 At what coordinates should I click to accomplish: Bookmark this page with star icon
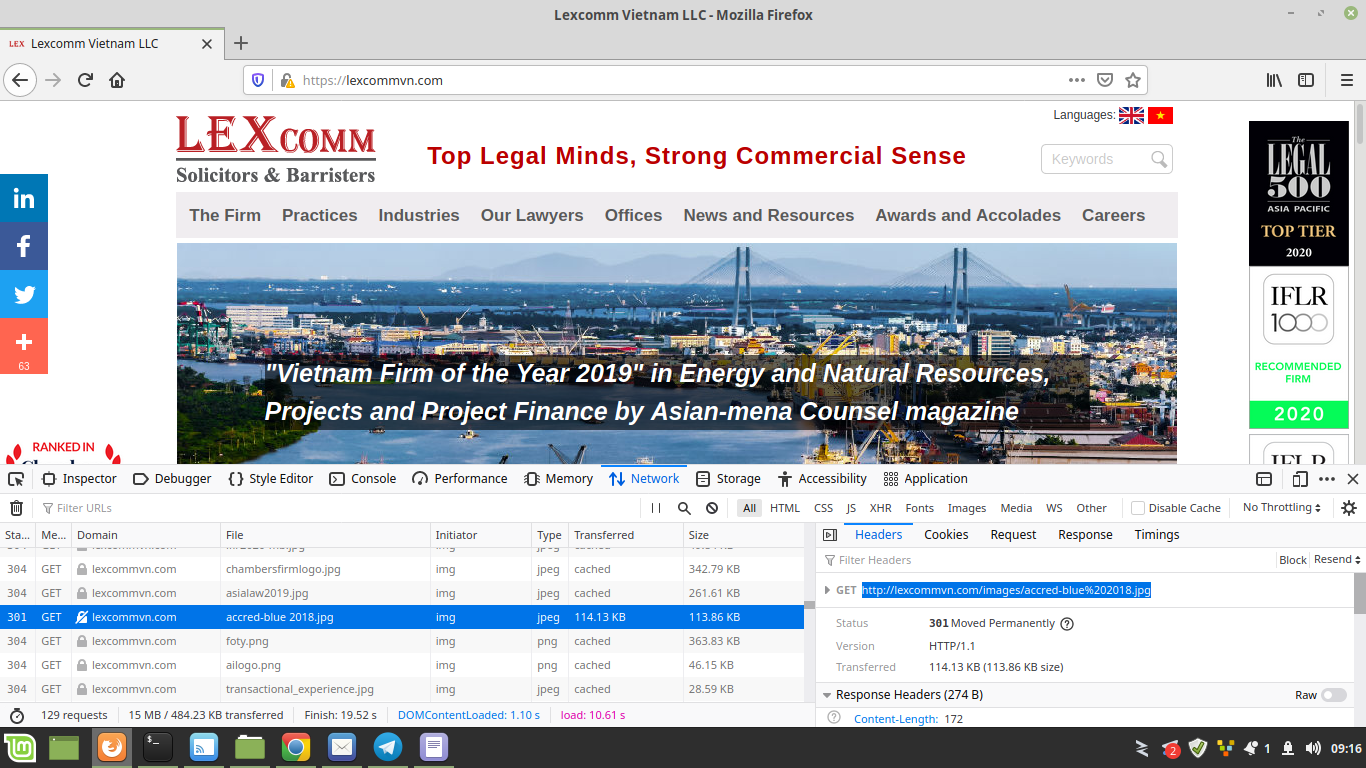(x=1133, y=80)
